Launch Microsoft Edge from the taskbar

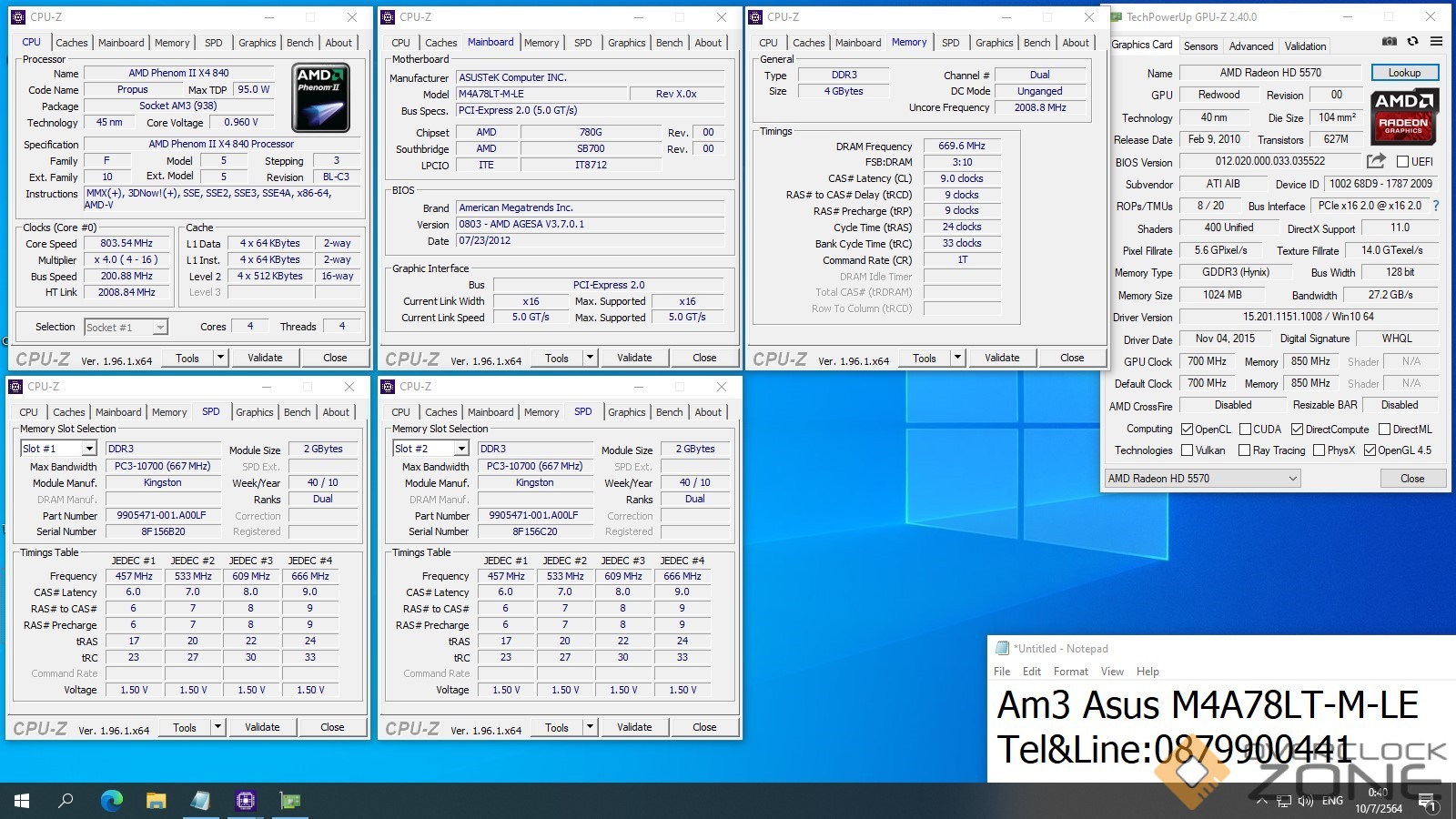click(111, 801)
